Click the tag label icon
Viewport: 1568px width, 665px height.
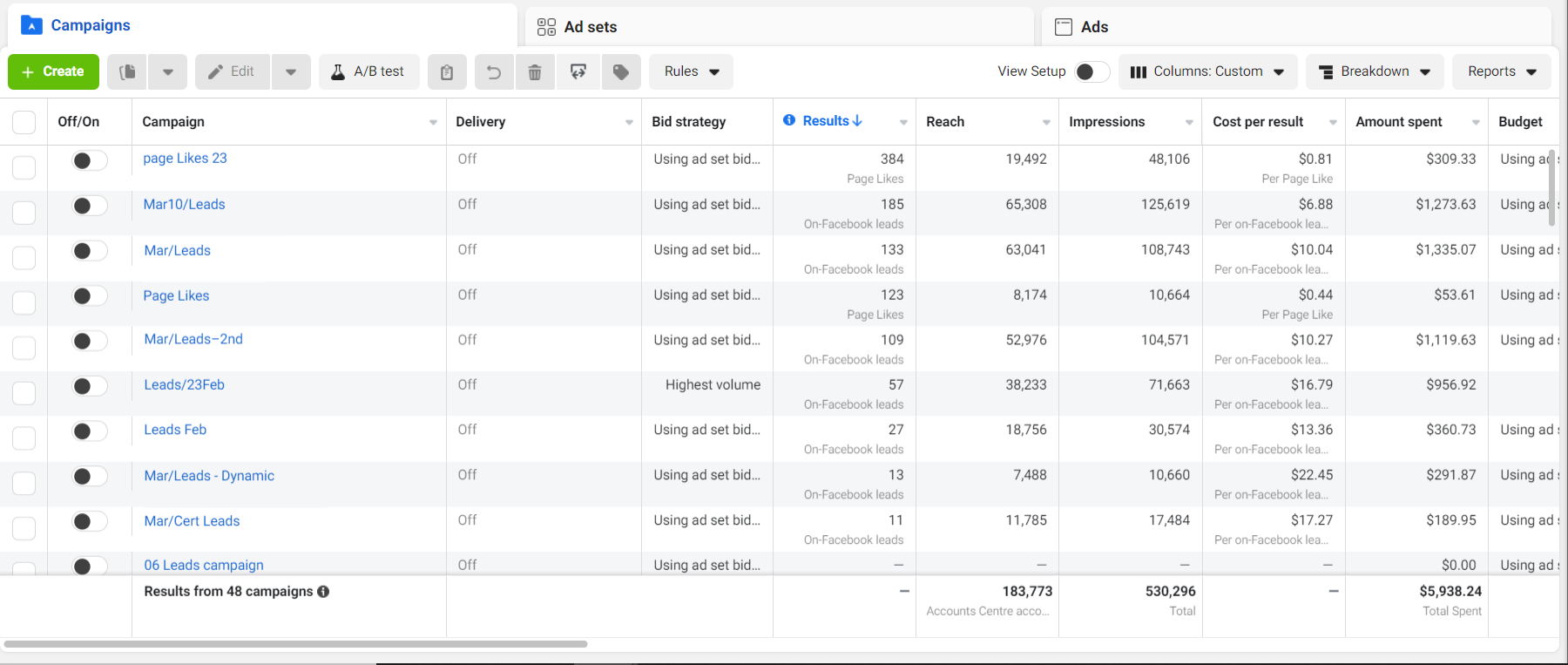click(x=621, y=71)
